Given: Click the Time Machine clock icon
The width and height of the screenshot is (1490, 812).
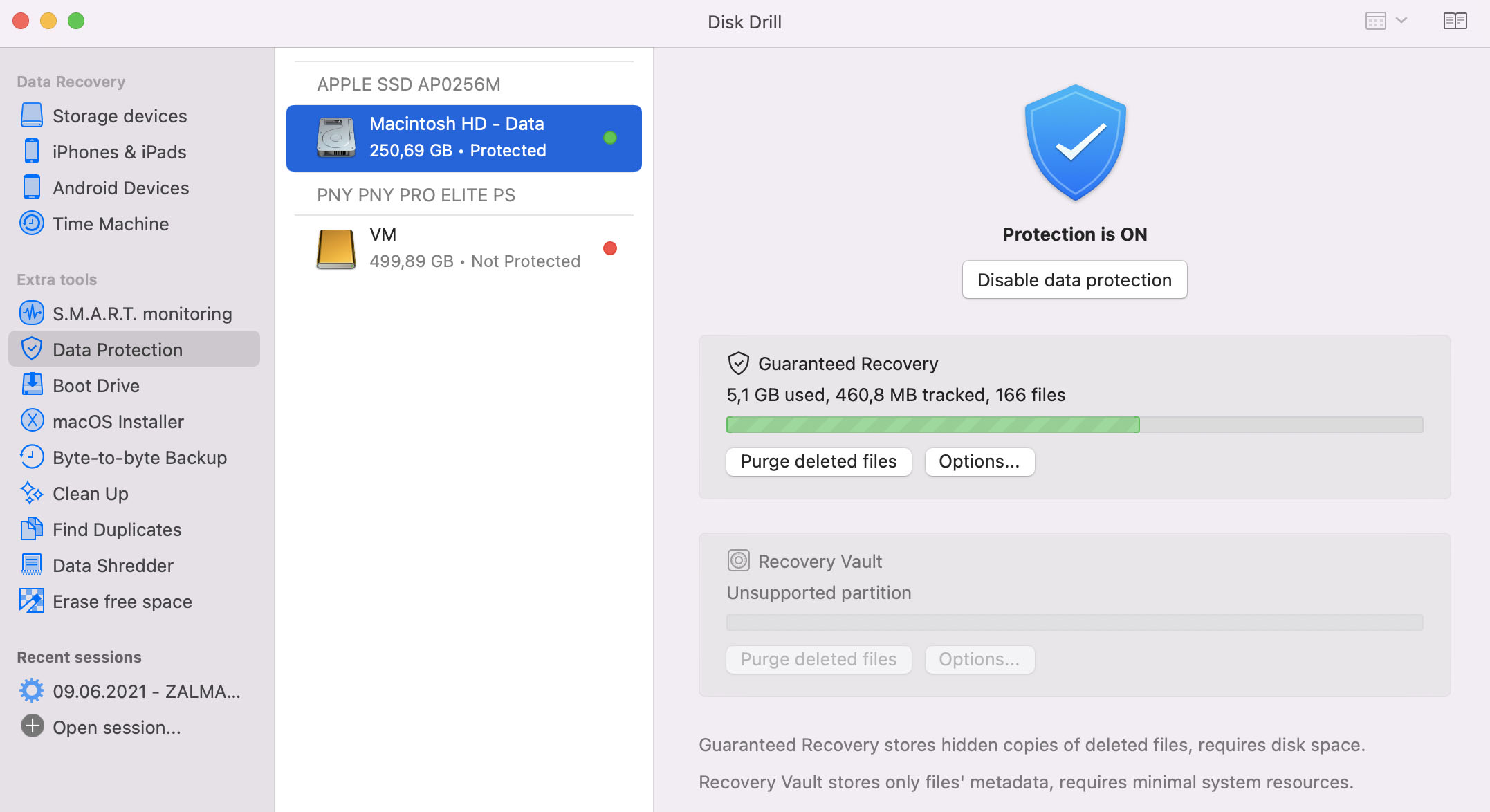Looking at the screenshot, I should (32, 223).
